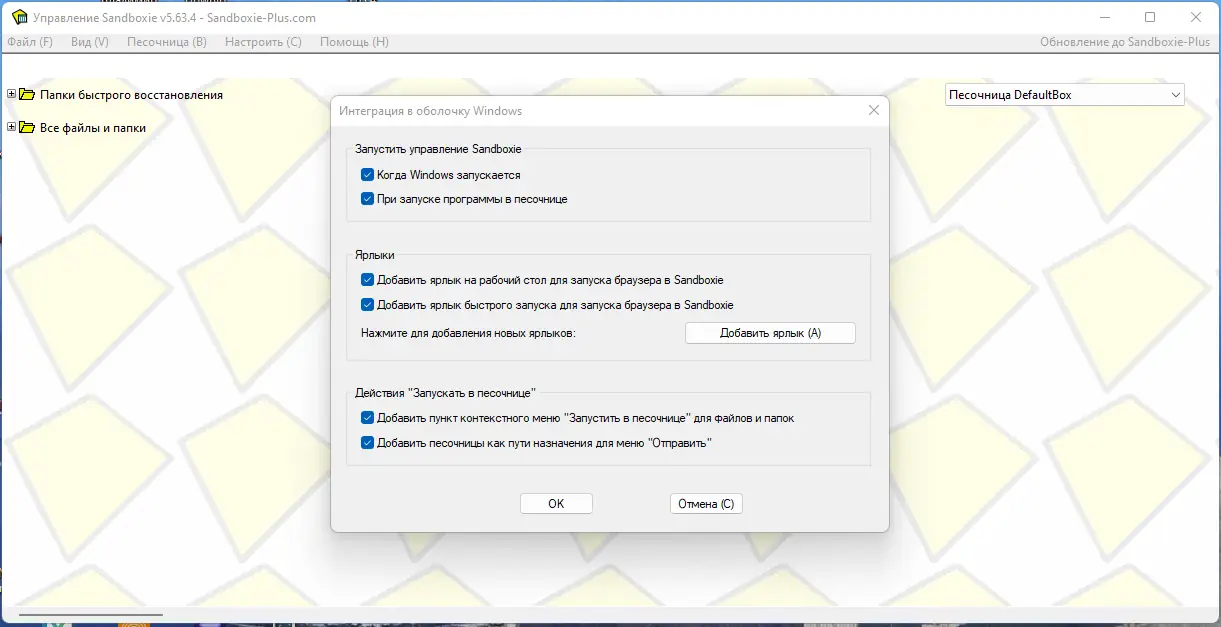This screenshot has height=627, width=1221.
Task: Click the horizontal scrollbar at bottom
Action: [90, 615]
